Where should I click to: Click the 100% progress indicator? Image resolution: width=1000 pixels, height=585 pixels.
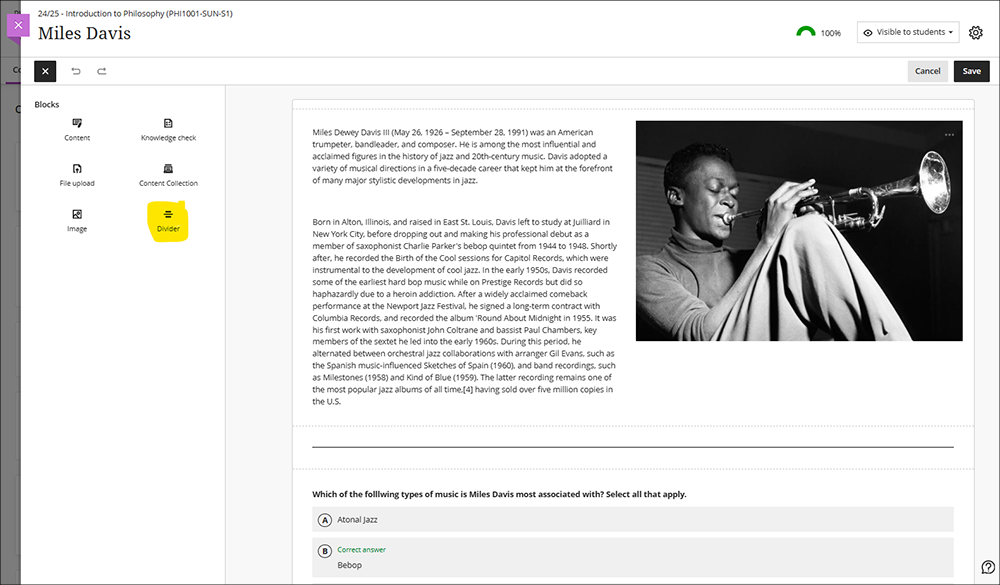click(818, 33)
